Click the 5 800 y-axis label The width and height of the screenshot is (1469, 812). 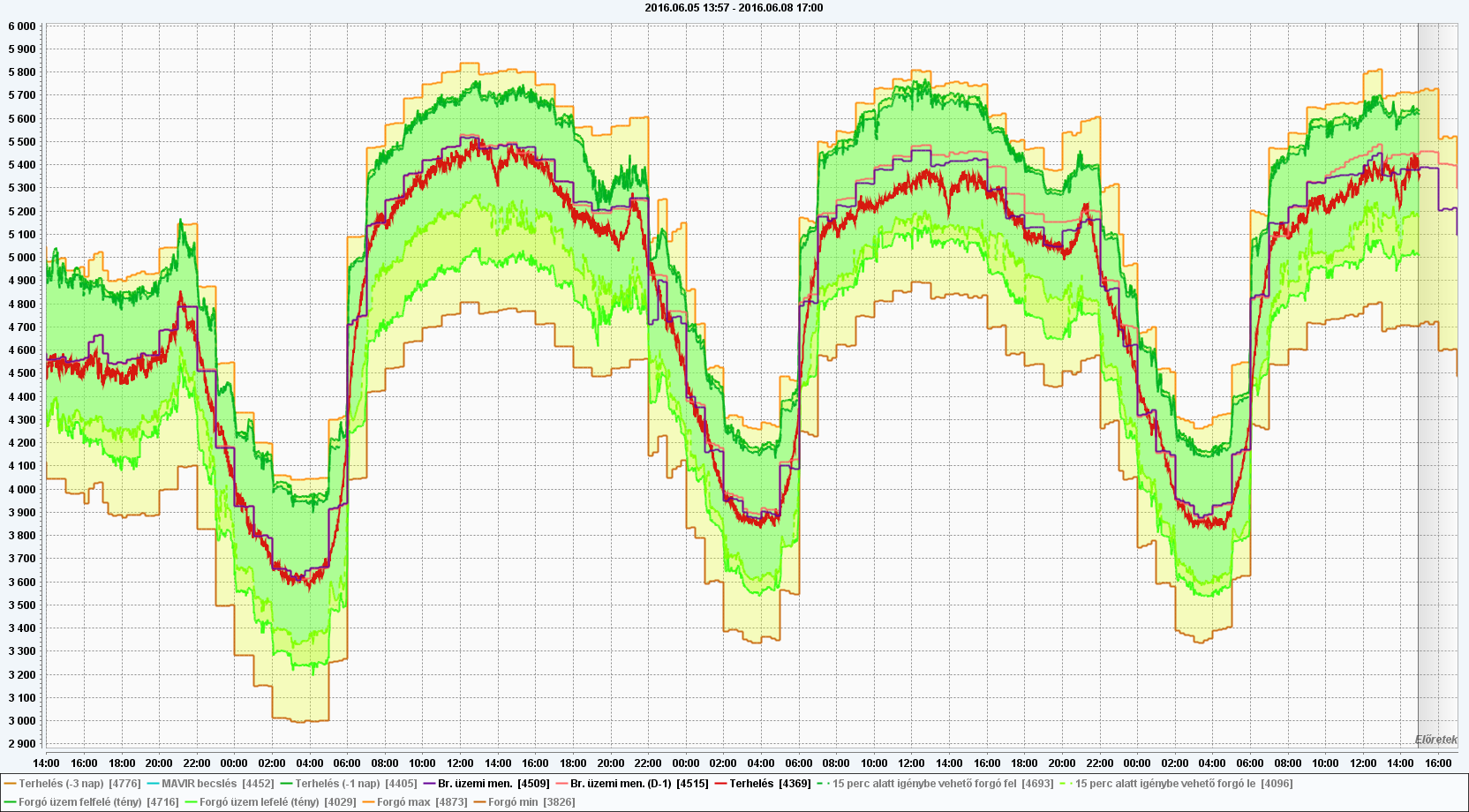(22, 72)
